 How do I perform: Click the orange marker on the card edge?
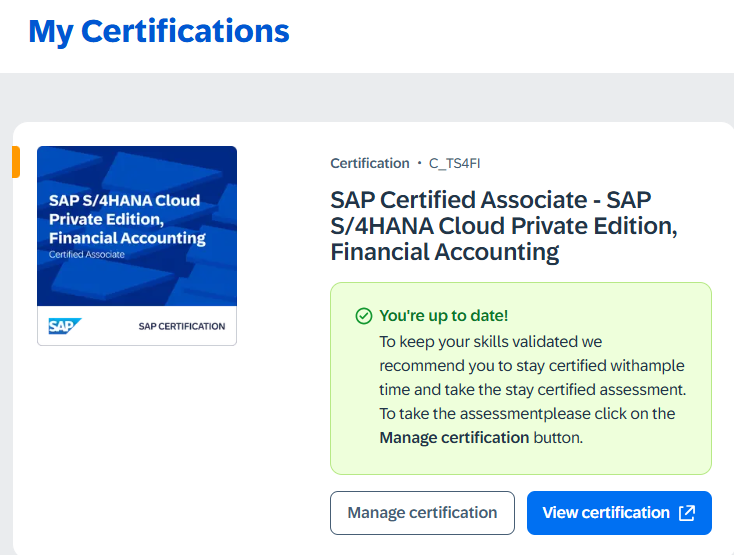16,162
